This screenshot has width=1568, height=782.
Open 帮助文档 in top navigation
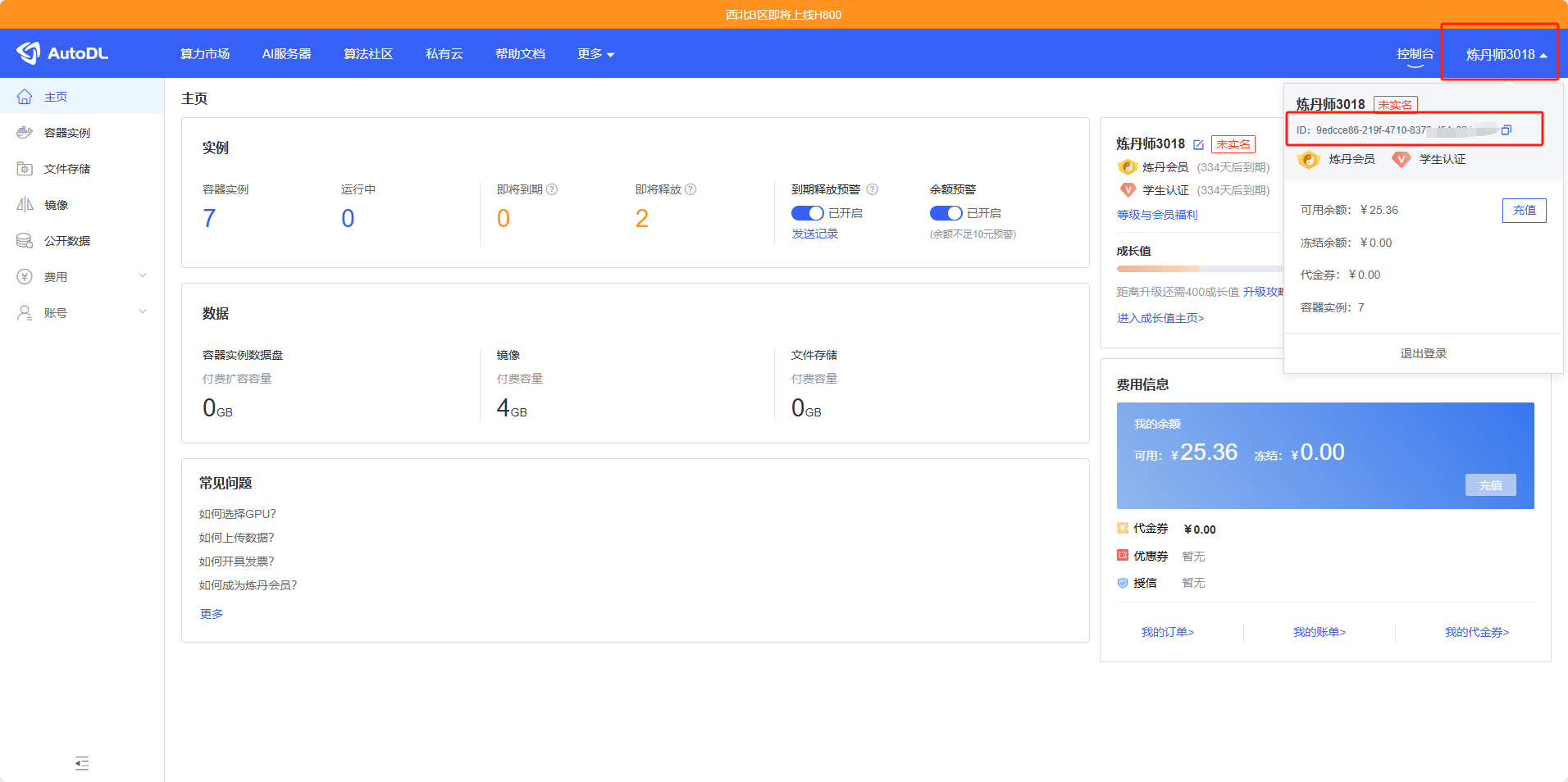[x=520, y=54]
